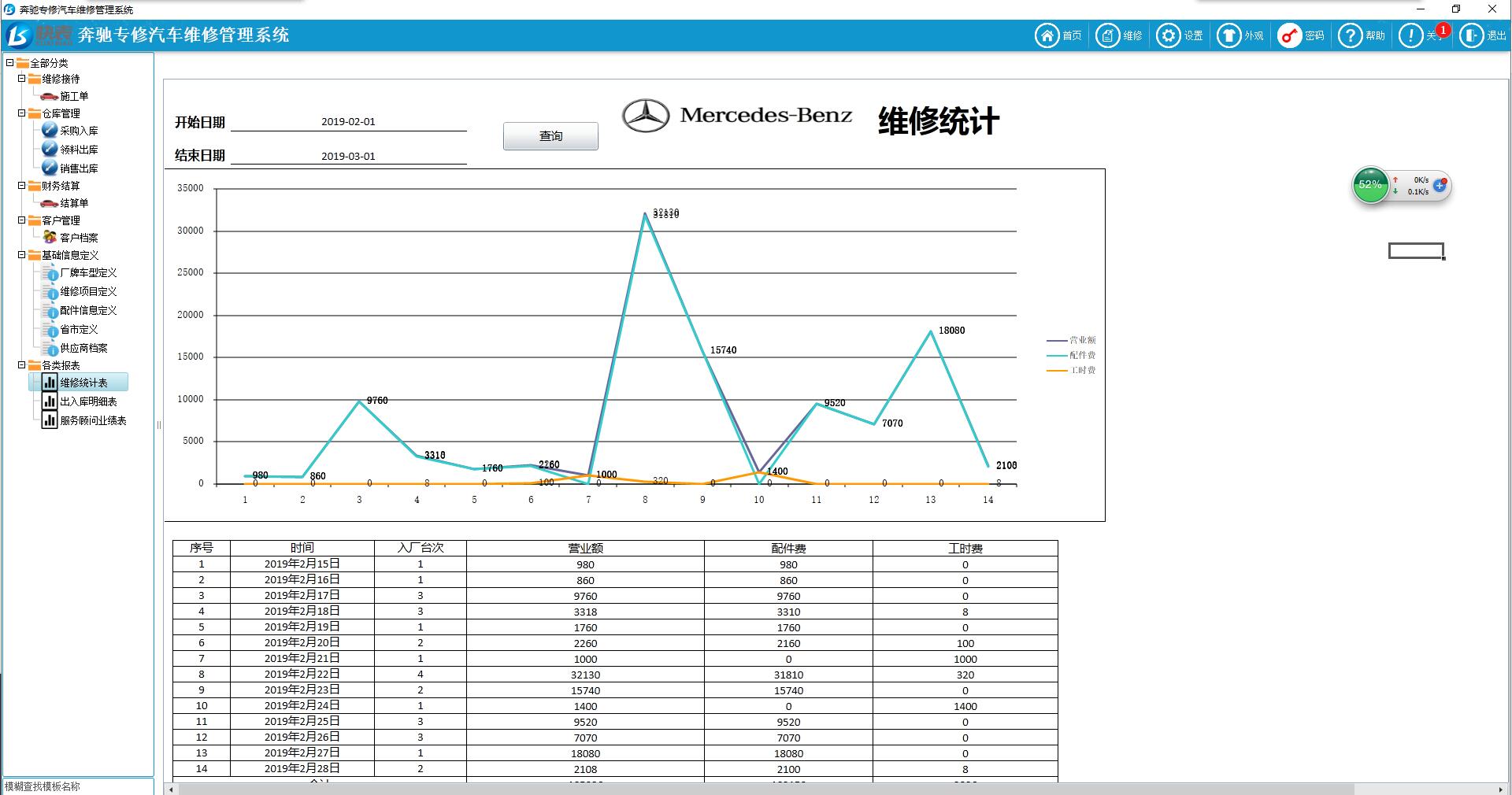
Task: Click the 营业额 table column header
Action: 585,548
